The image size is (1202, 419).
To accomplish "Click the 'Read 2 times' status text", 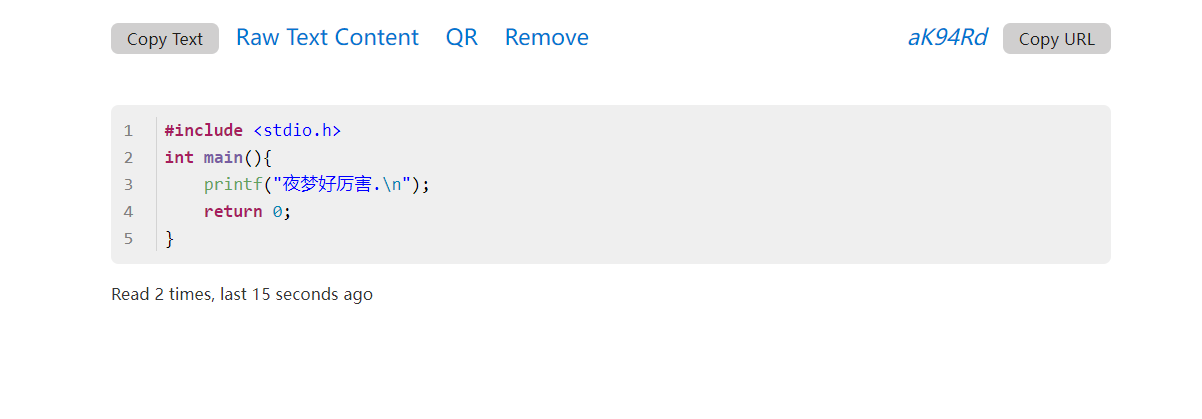I will pyautogui.click(x=242, y=295).
